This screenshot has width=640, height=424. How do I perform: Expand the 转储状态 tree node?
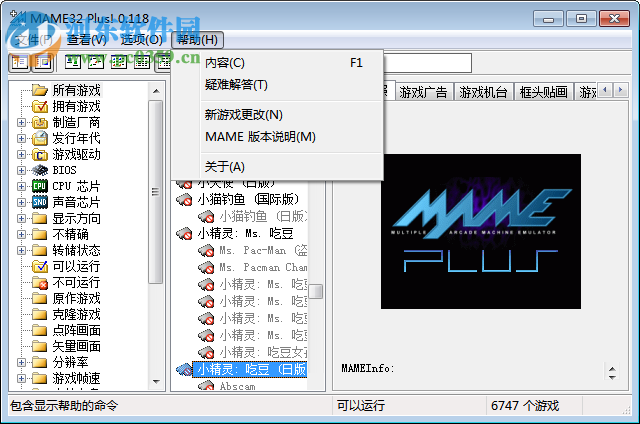tap(21, 250)
